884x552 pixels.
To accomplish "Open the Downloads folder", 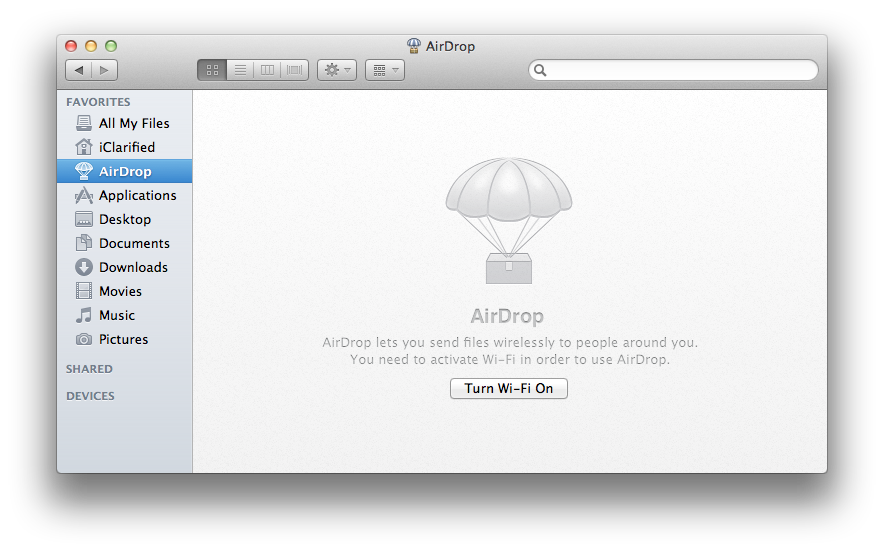I will tap(133, 267).
